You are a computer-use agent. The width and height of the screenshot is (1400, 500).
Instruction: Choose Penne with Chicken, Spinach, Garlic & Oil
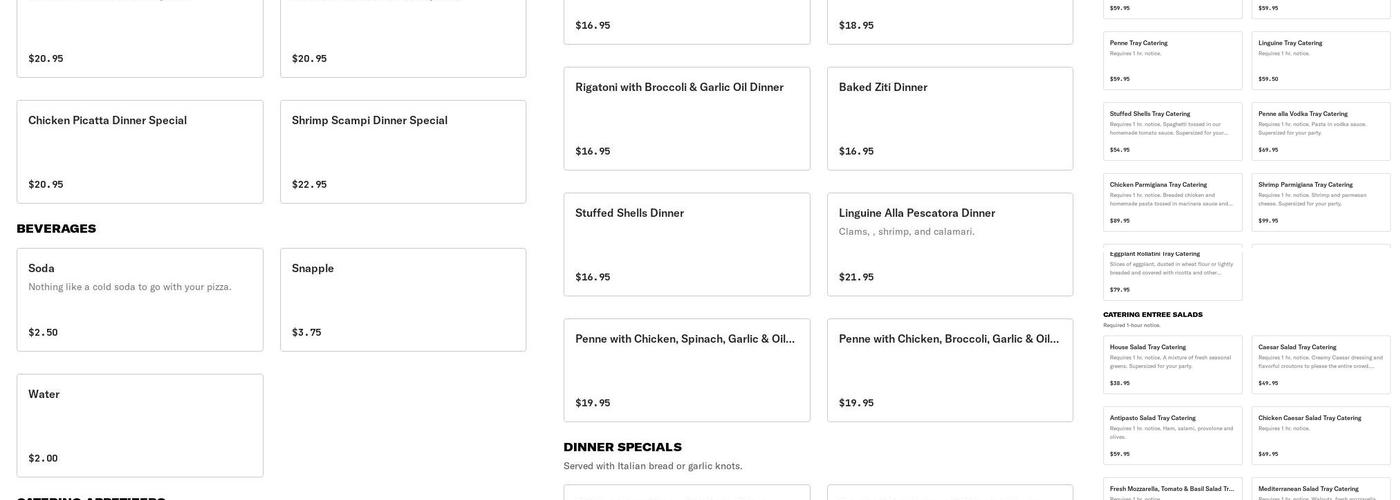[687, 370]
